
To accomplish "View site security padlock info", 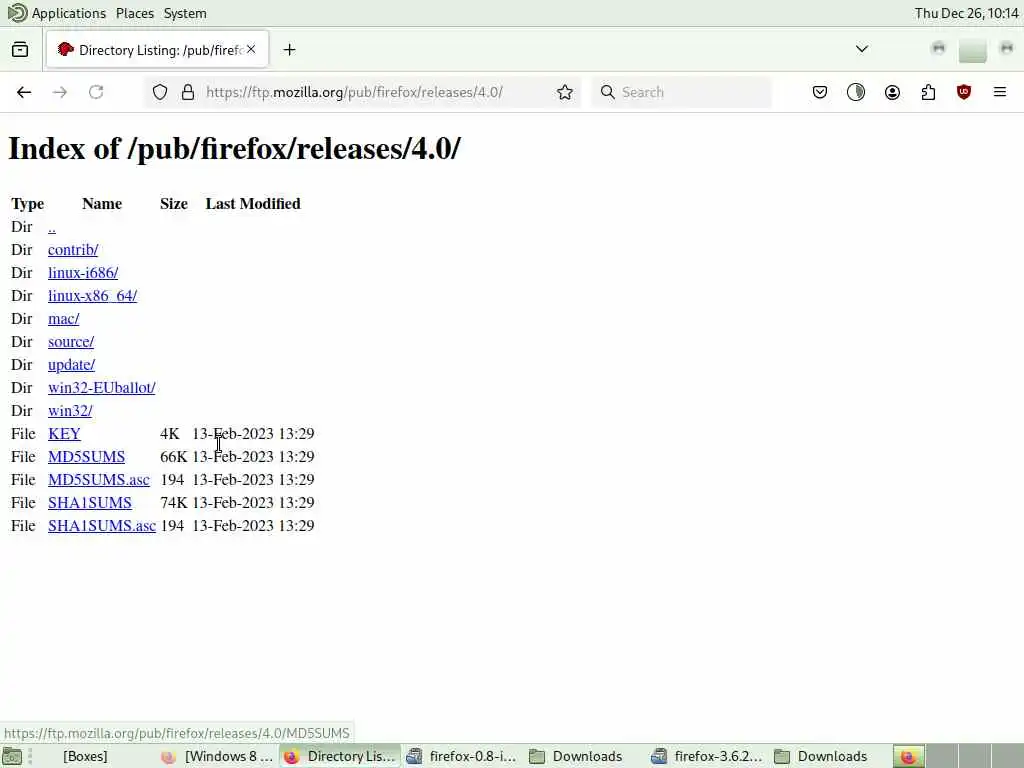I will click(188, 92).
